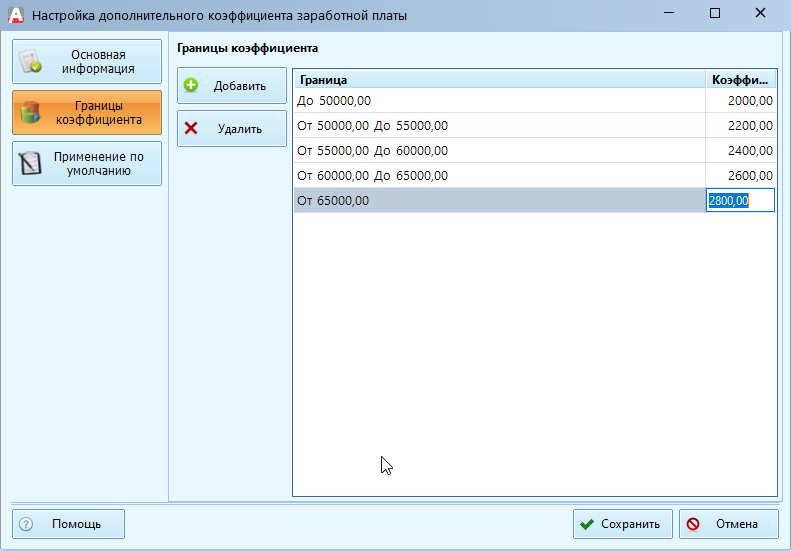
Task: Click the Коэффи... column header
Action: coord(740,79)
